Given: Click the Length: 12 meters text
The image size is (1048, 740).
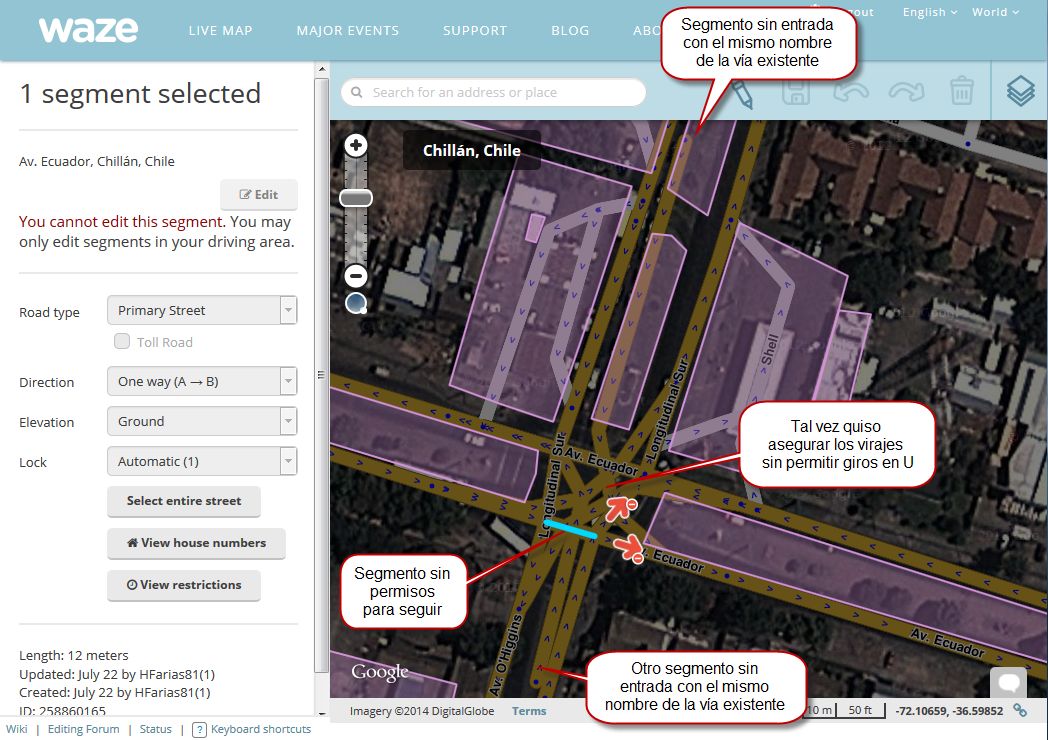Looking at the screenshot, I should click(74, 655).
